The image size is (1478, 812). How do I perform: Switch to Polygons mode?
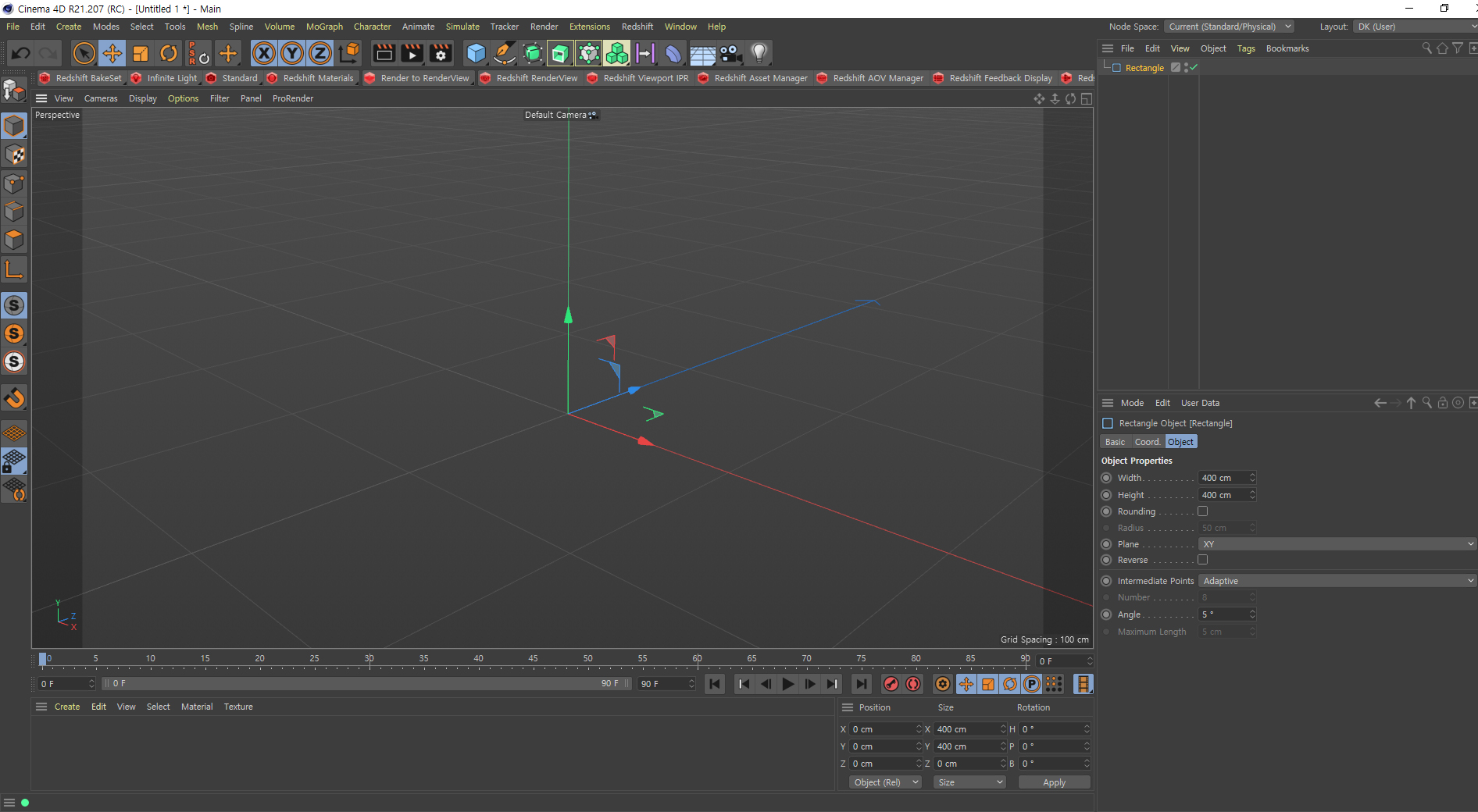click(x=14, y=240)
